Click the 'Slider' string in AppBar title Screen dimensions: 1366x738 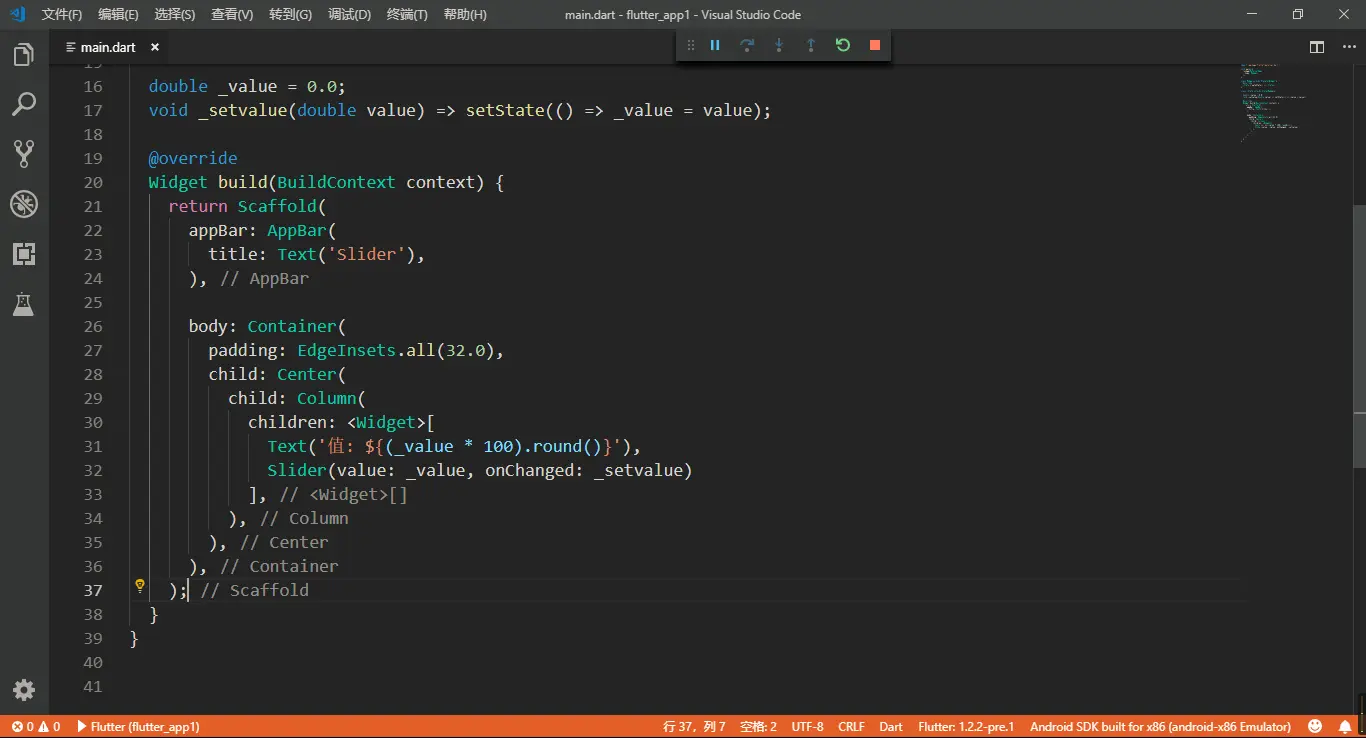366,254
